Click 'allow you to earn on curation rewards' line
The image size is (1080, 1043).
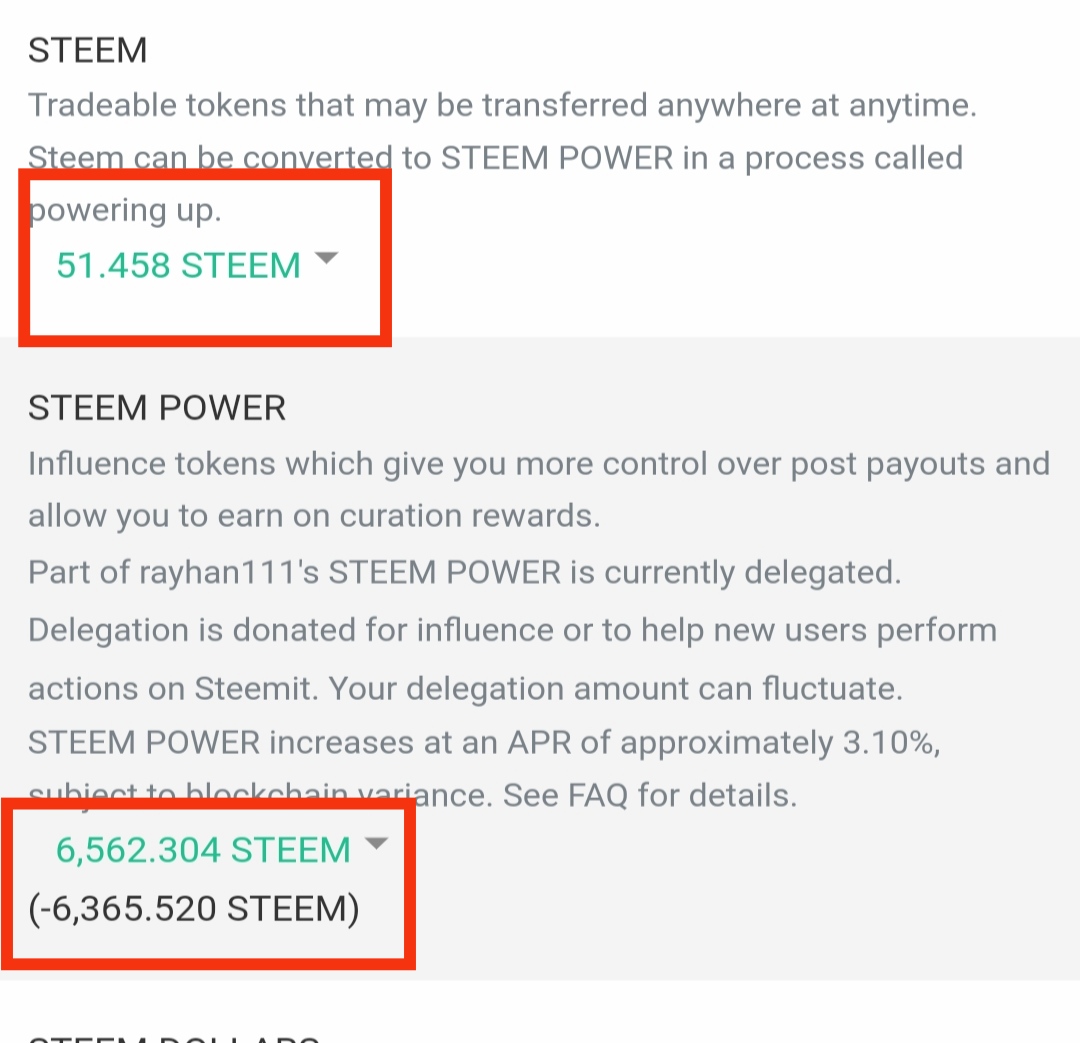point(313,516)
